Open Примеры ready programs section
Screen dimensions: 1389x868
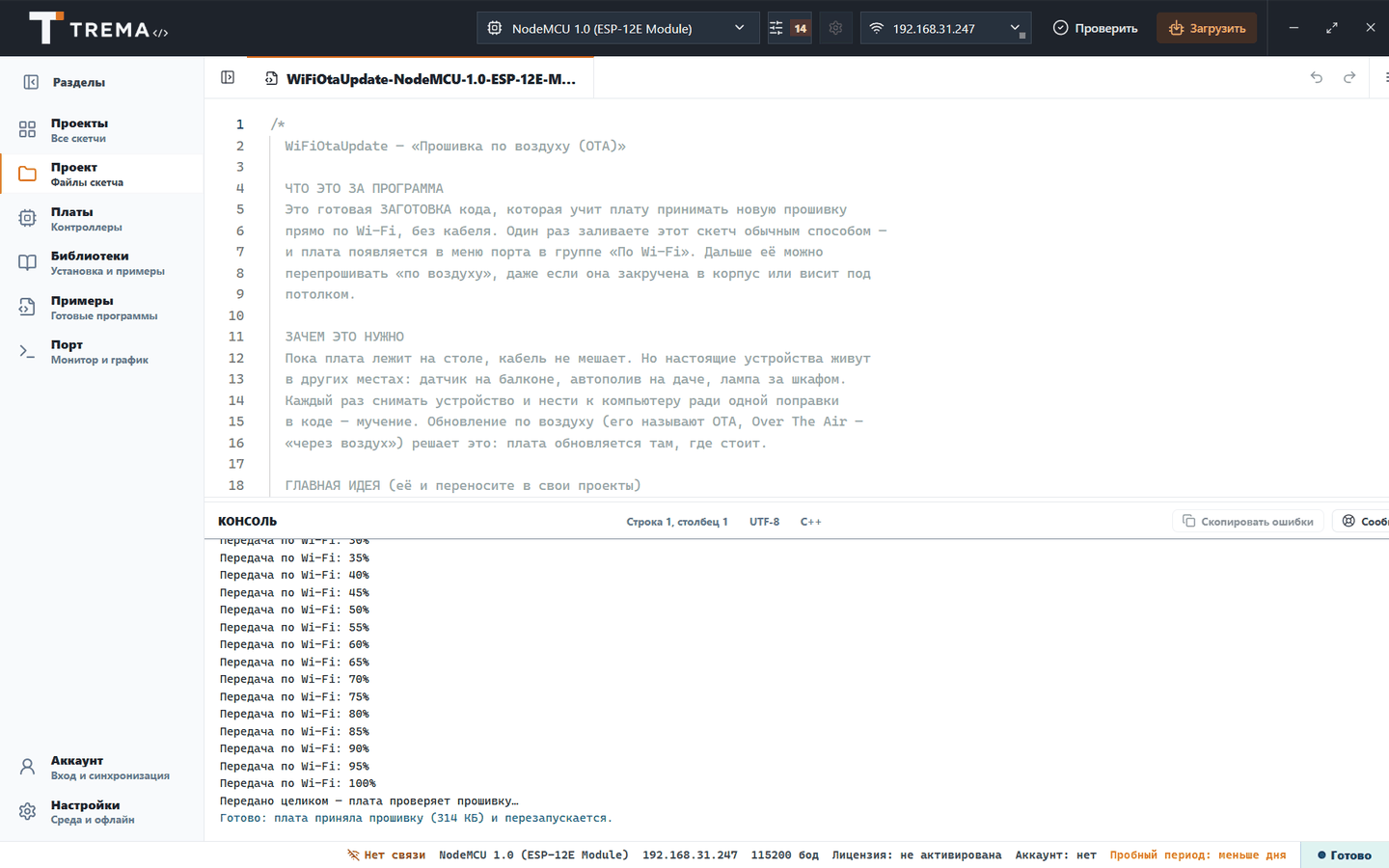point(101,308)
